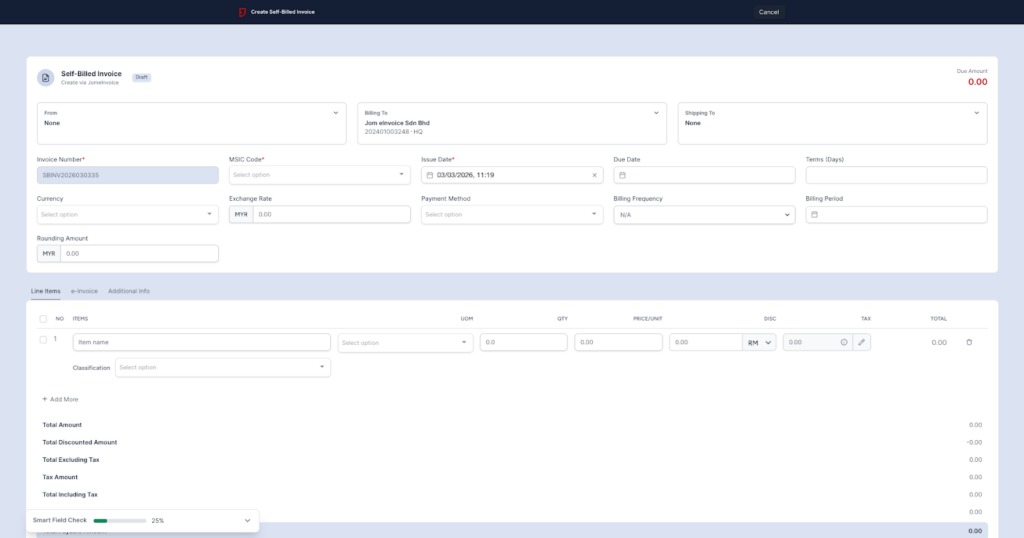Click Add More to add line item
The image size is (1024, 538).
click(60, 399)
